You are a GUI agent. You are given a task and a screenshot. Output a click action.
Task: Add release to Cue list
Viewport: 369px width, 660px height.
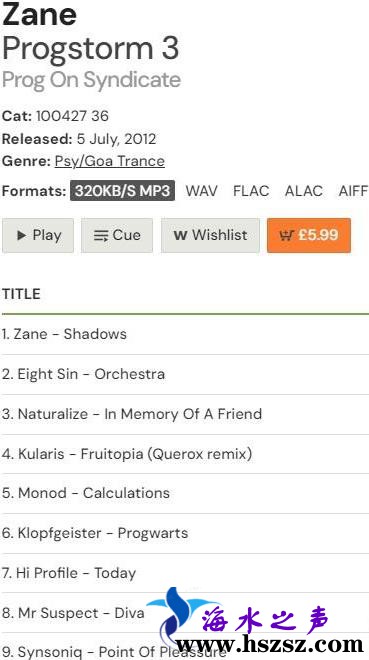117,235
